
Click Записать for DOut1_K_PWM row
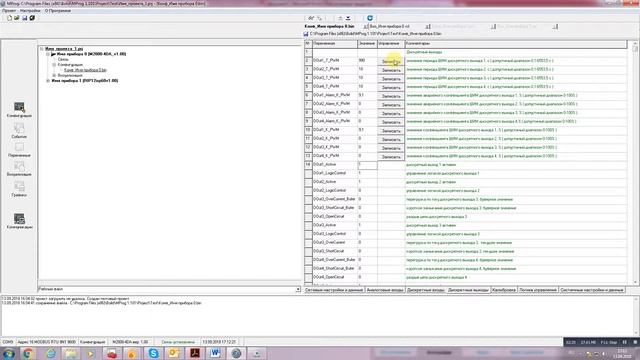pos(391,131)
